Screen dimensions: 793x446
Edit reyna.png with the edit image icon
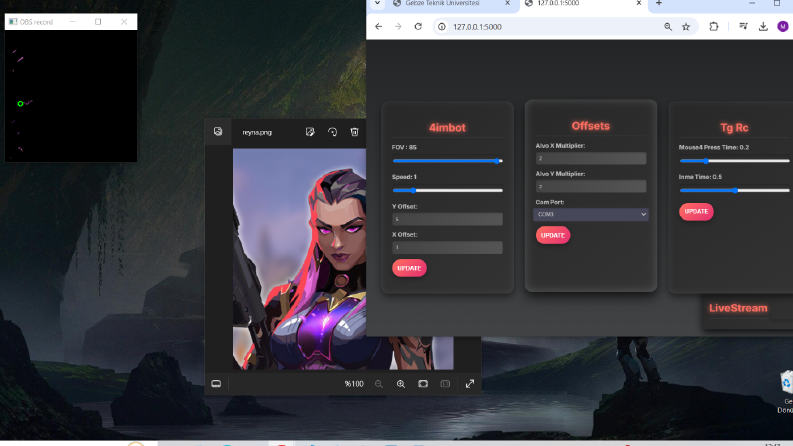310,132
